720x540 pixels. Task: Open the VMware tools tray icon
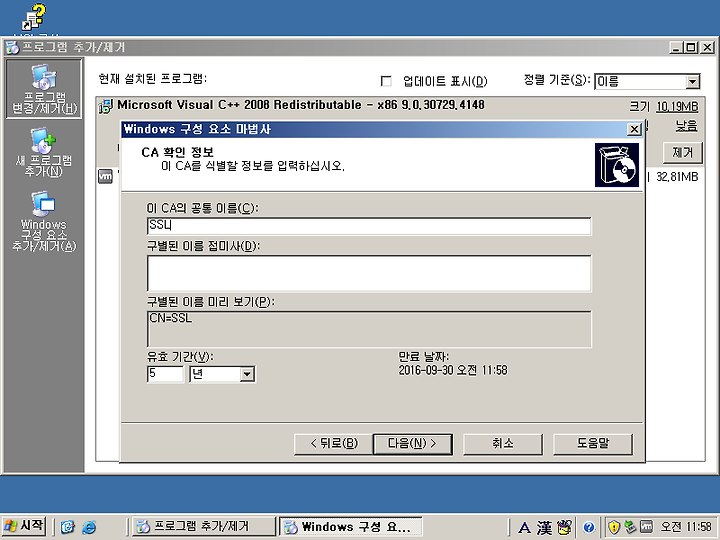[646, 527]
